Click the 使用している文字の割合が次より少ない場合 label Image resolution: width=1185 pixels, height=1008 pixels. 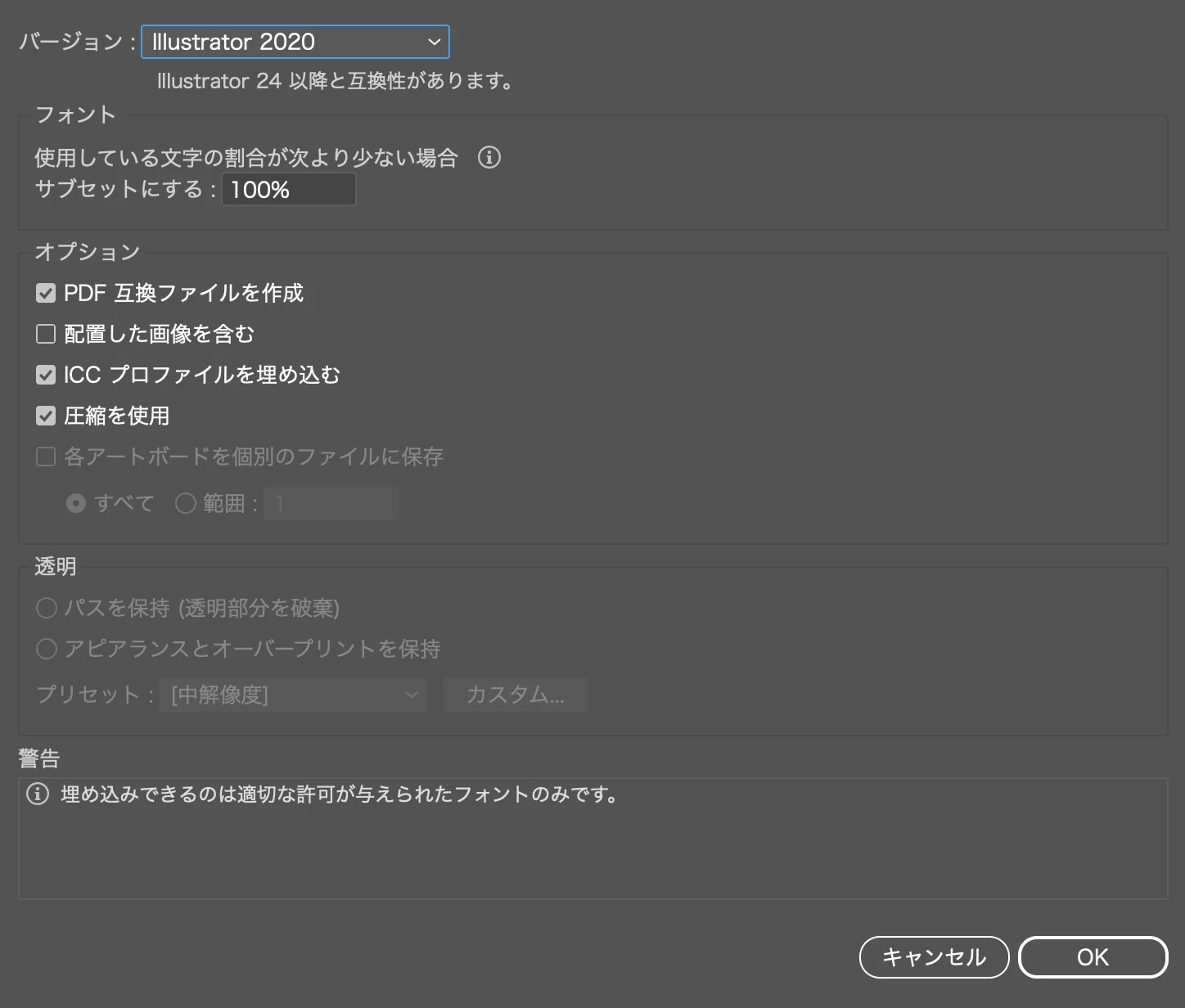(x=246, y=157)
